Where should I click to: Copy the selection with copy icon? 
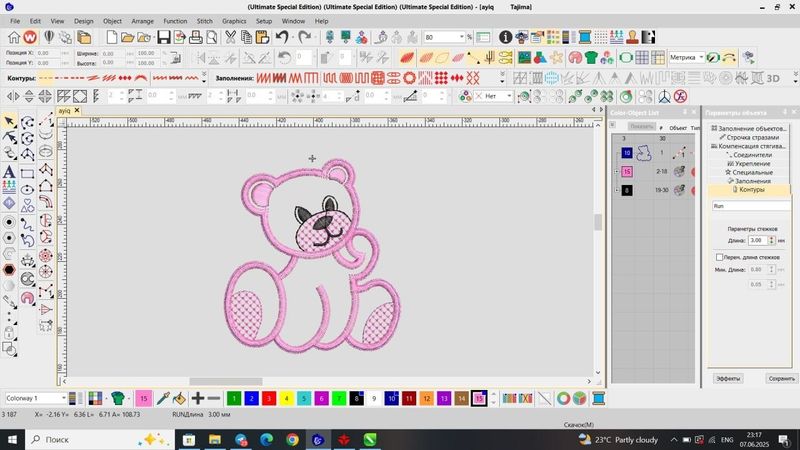(x=246, y=37)
